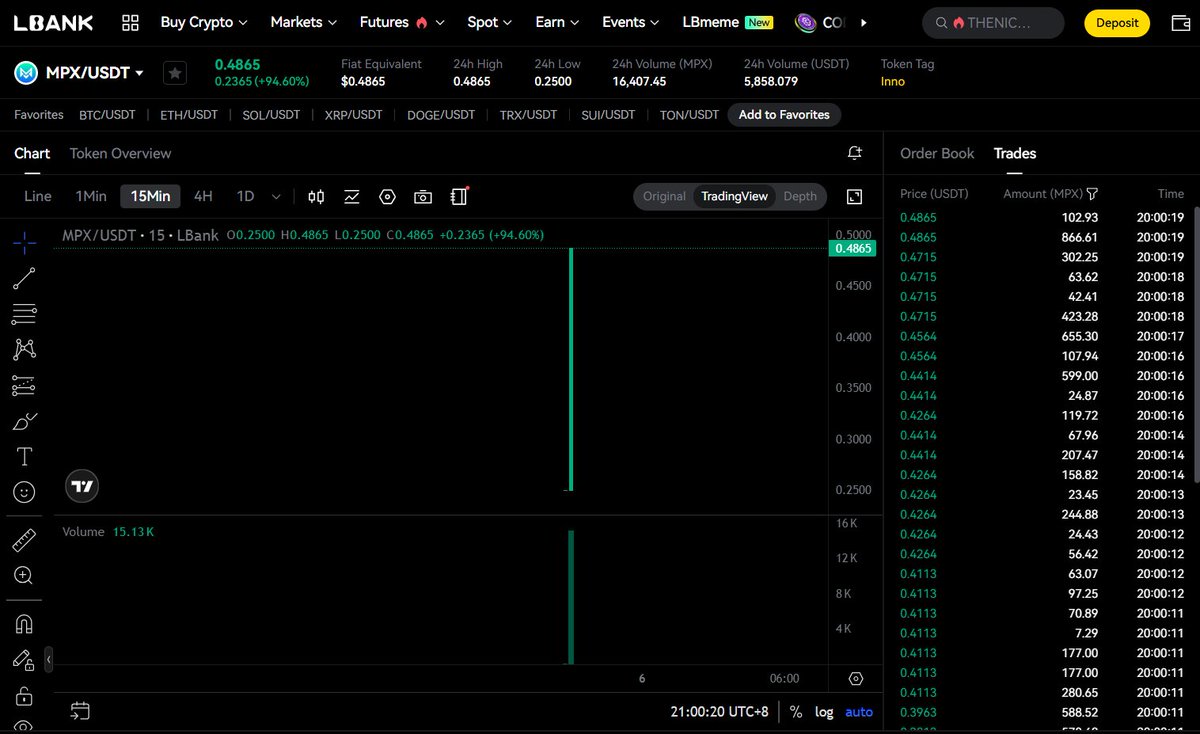This screenshot has width=1200, height=734.
Task: Select the Trades tab
Action: tap(1015, 153)
